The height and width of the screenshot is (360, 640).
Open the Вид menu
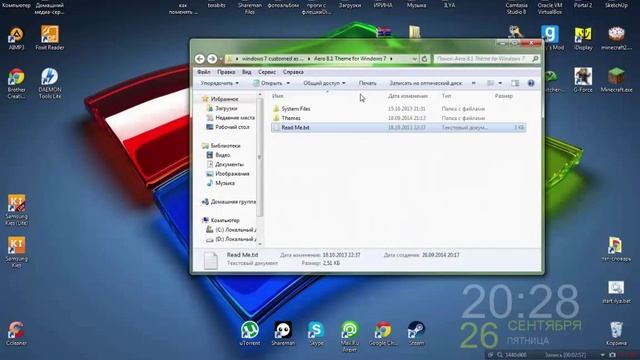[247, 72]
